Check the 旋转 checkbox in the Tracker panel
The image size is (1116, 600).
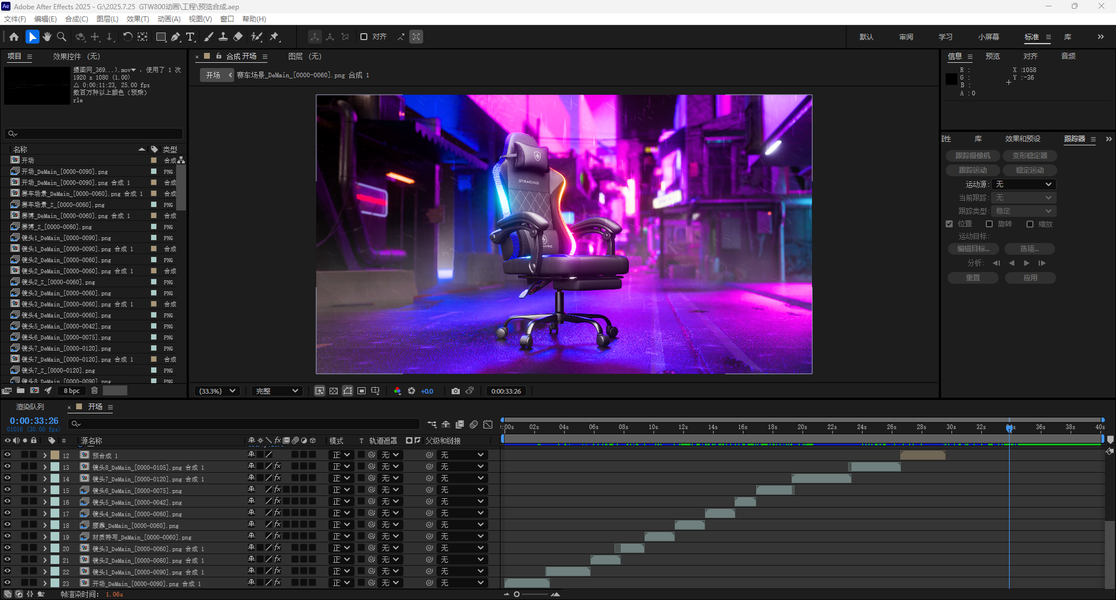coord(989,223)
